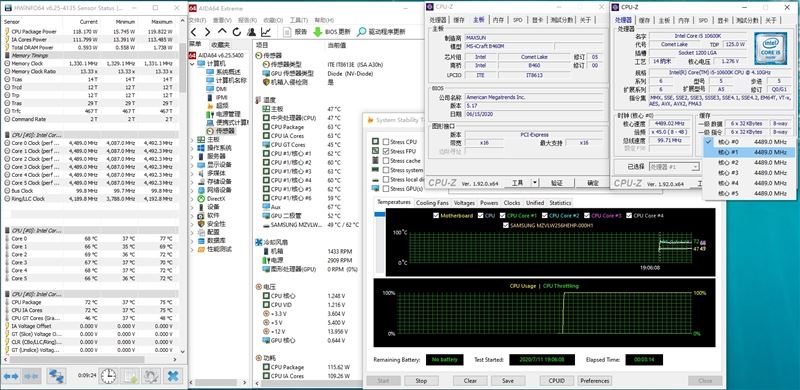Image resolution: width=800 pixels, height=390 pixels.
Task: Enable Stress system memory checkbox
Action: pos(386,170)
